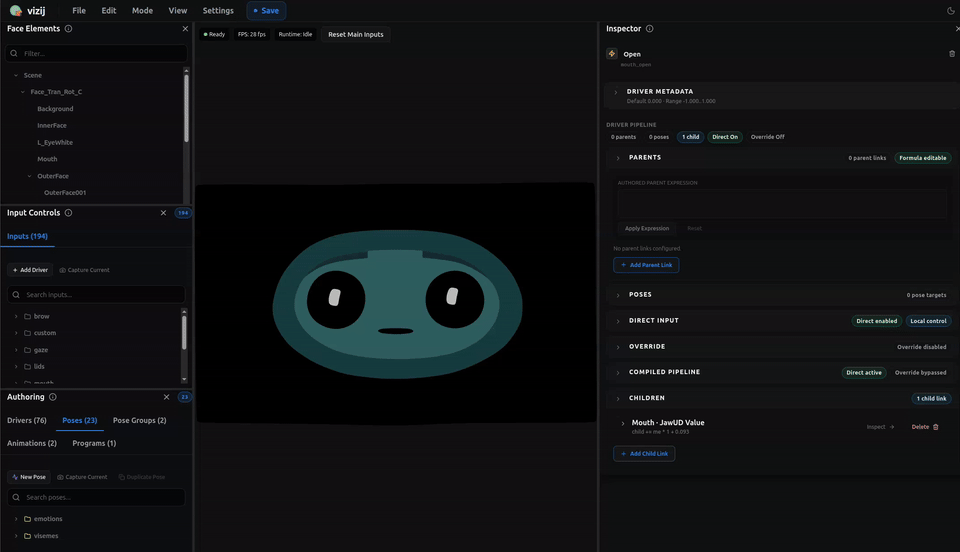Click Reset Main Inputs button
The height and width of the screenshot is (552, 960).
[x=355, y=34]
